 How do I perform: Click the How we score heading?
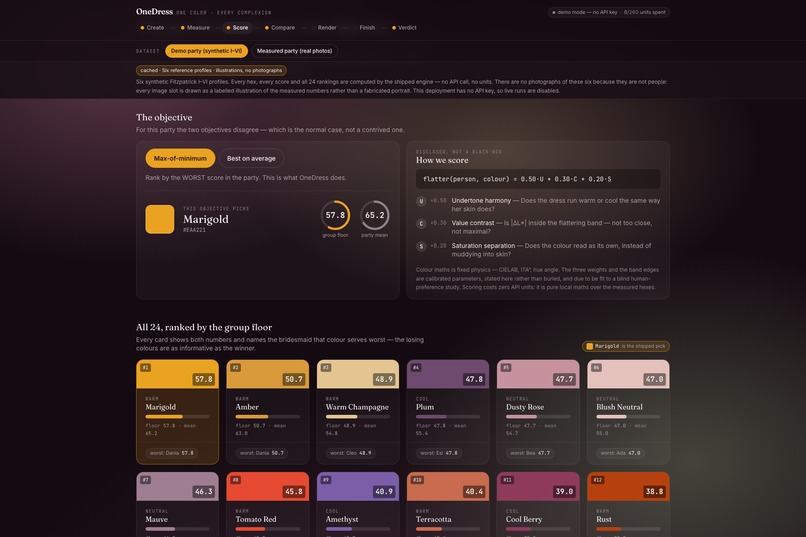(x=442, y=160)
